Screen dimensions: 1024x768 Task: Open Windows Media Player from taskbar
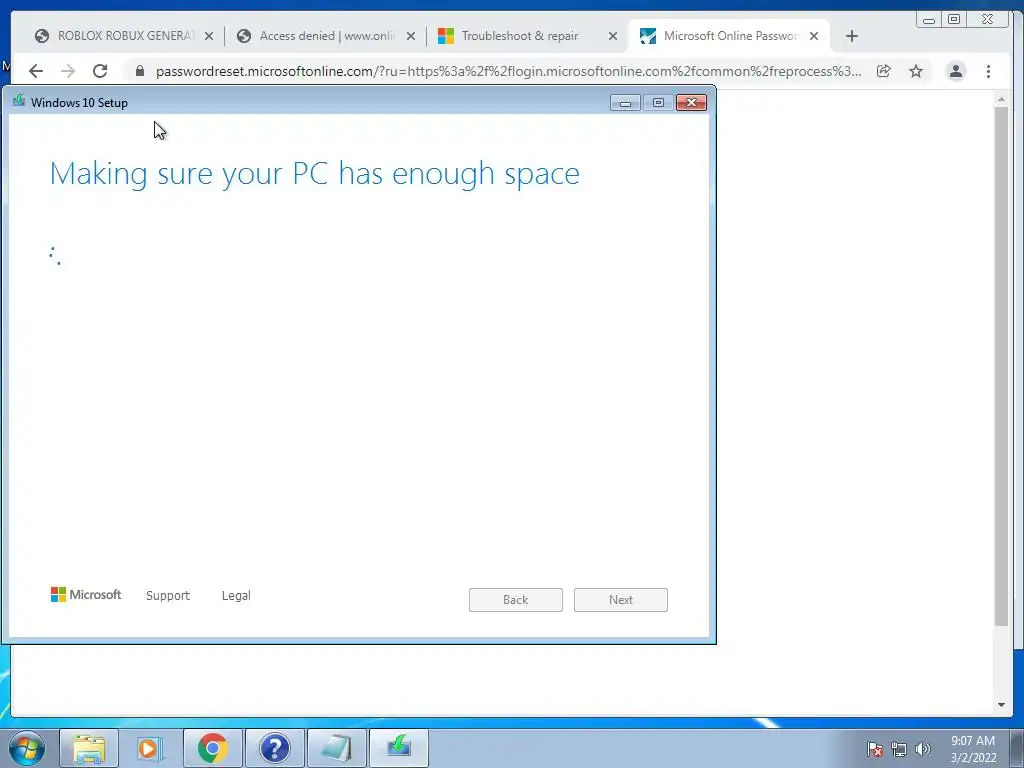tap(150, 748)
